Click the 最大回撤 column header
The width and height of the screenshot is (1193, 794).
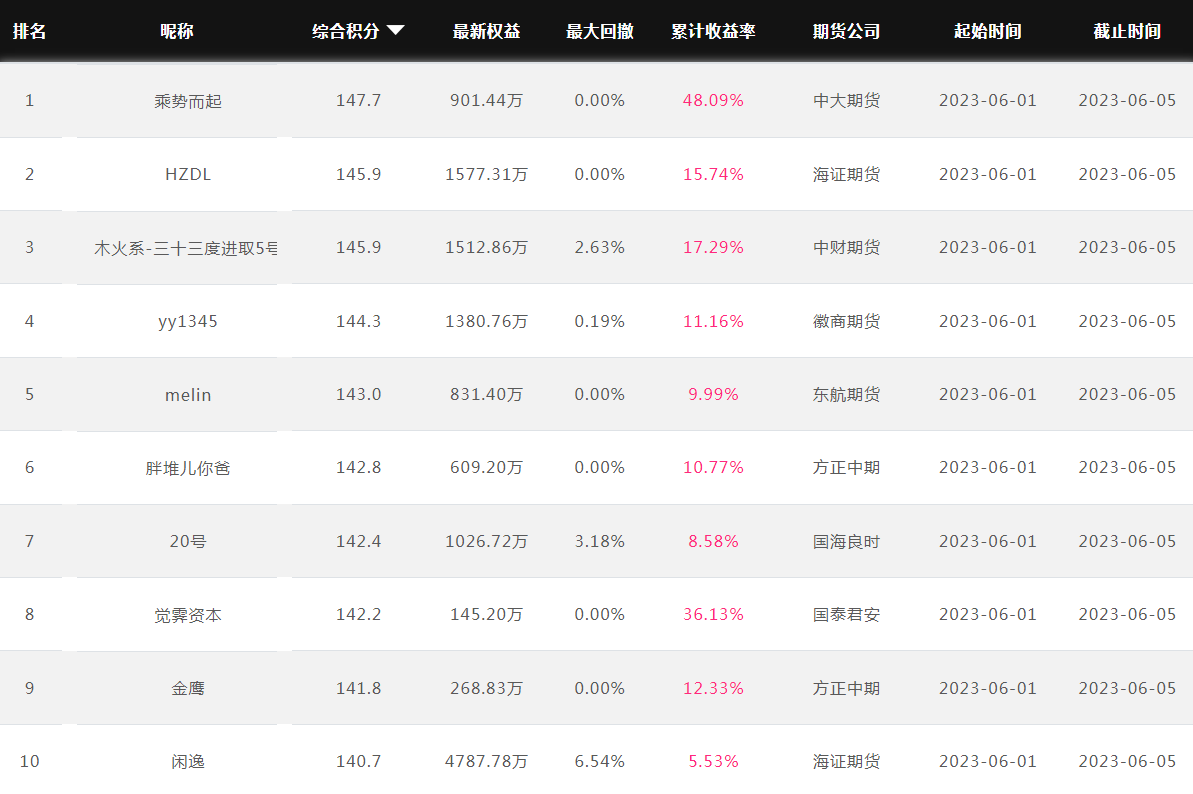coord(600,31)
